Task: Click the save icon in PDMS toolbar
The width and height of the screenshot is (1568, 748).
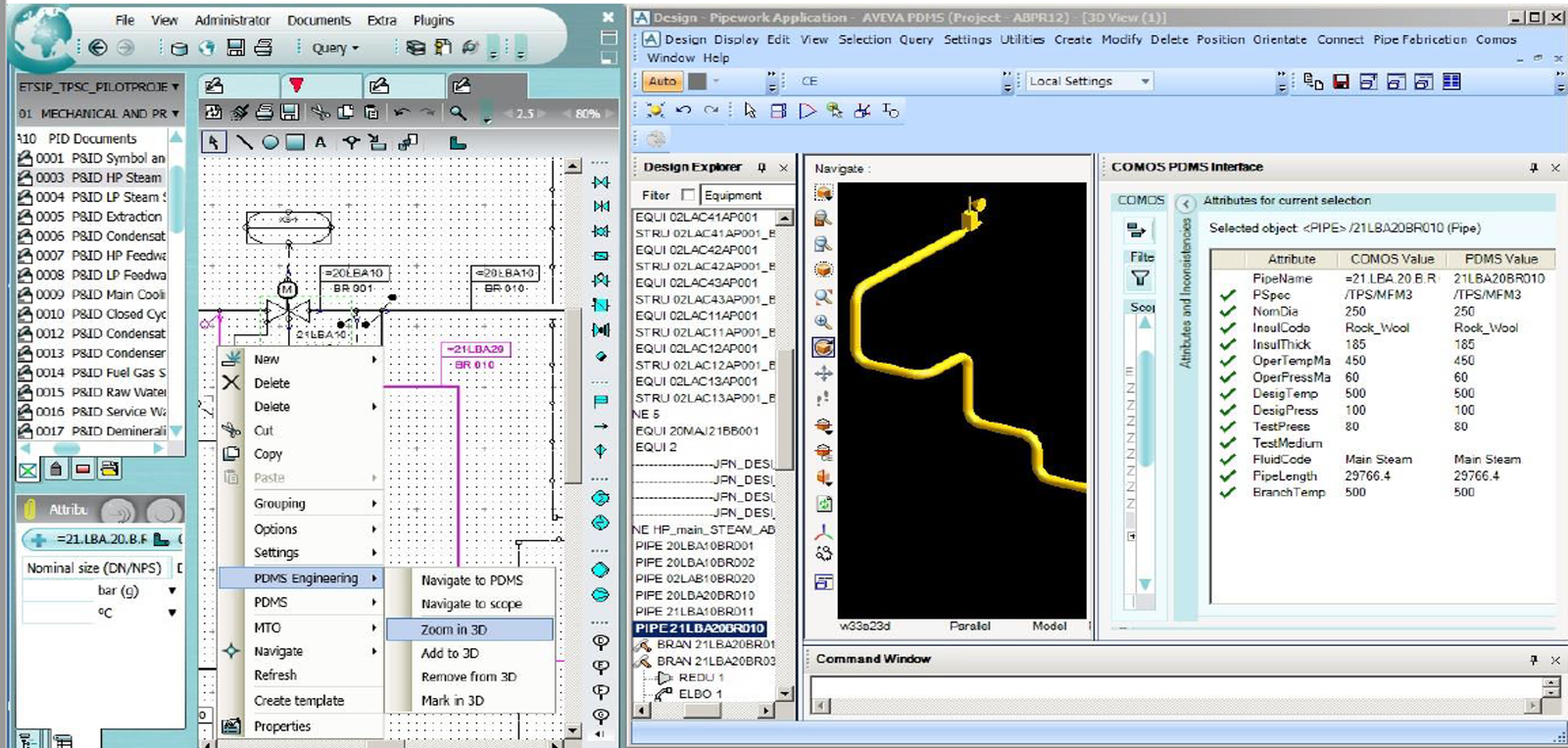Action: [x=1341, y=81]
